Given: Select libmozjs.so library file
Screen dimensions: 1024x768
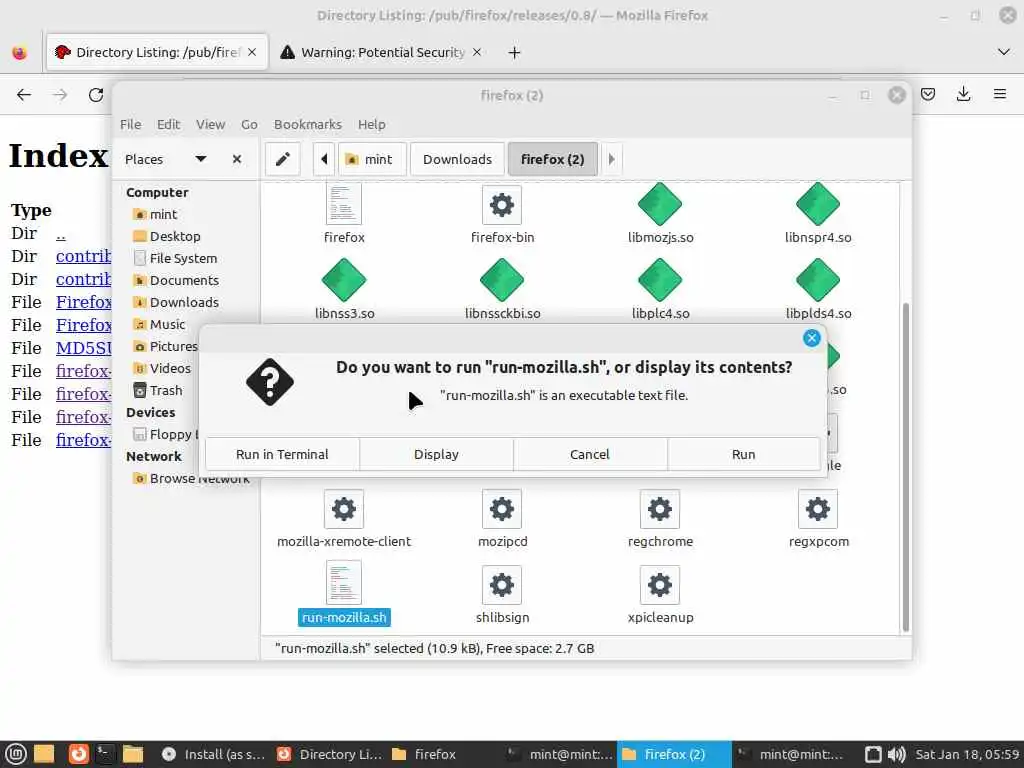Looking at the screenshot, I should coord(660,204).
